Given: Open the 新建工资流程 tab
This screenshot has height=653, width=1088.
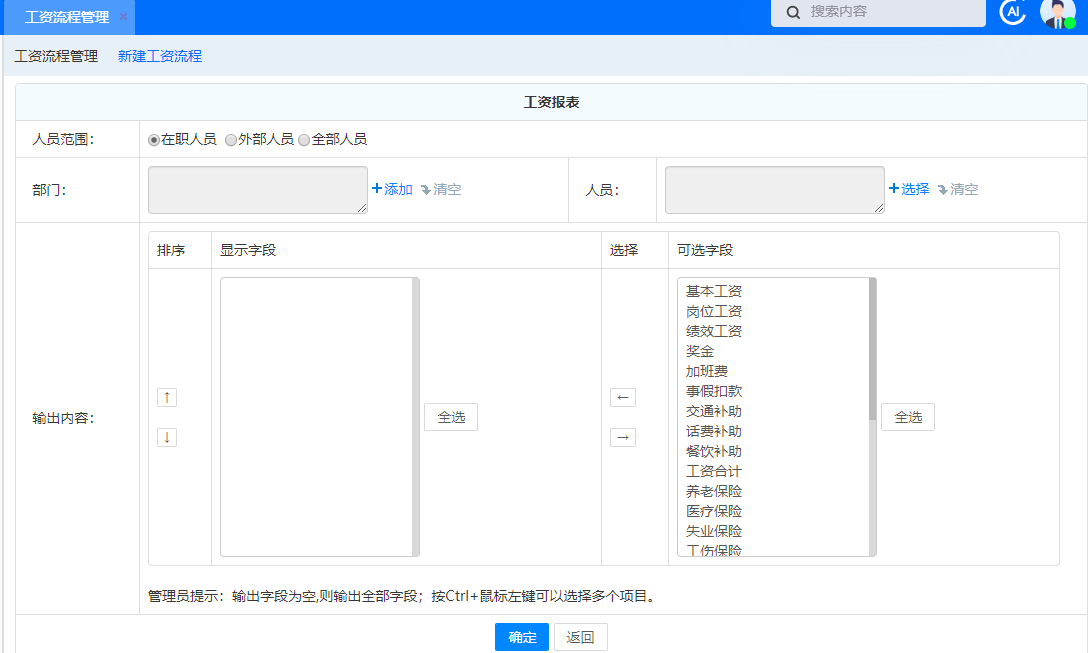Looking at the screenshot, I should (160, 56).
